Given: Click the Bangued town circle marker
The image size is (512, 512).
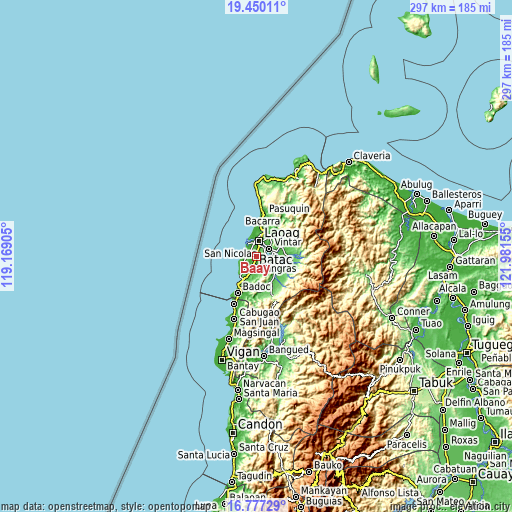Looking at the screenshot, I should tap(264, 356).
